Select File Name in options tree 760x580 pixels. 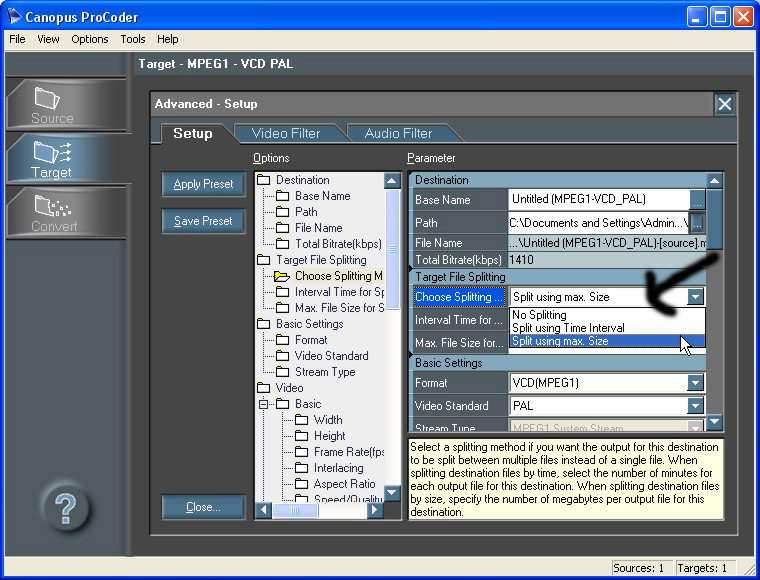[x=309, y=228]
